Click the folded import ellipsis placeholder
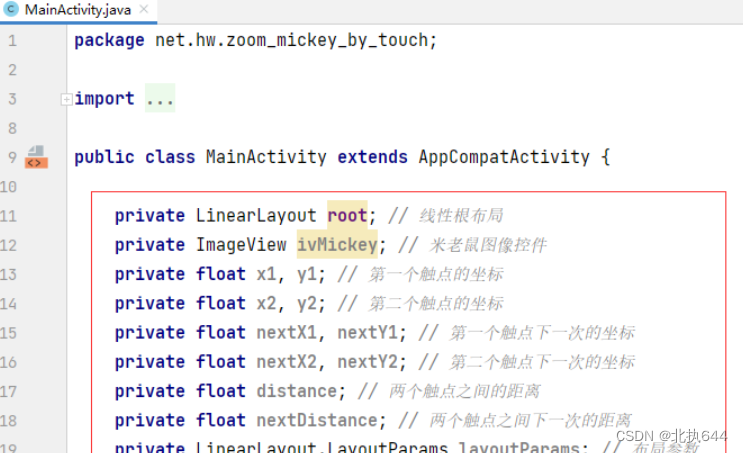The height and width of the screenshot is (453, 743). coord(160,98)
